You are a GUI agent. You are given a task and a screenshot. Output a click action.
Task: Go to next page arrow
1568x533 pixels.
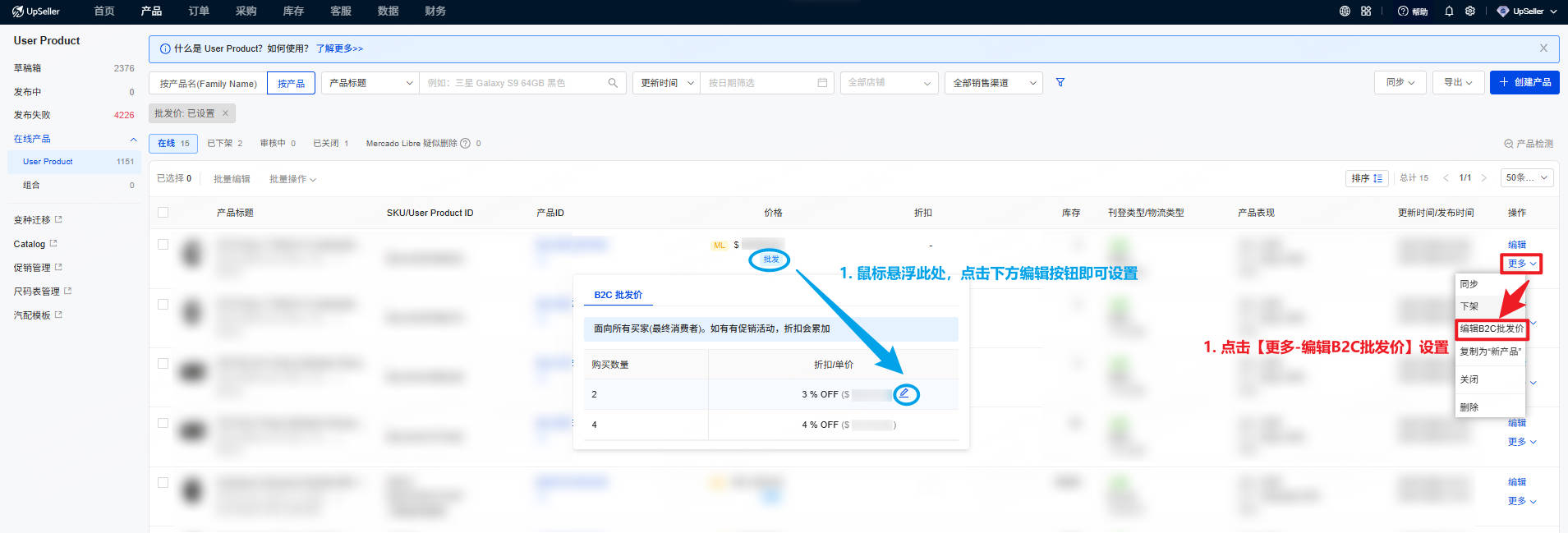[x=1483, y=178]
